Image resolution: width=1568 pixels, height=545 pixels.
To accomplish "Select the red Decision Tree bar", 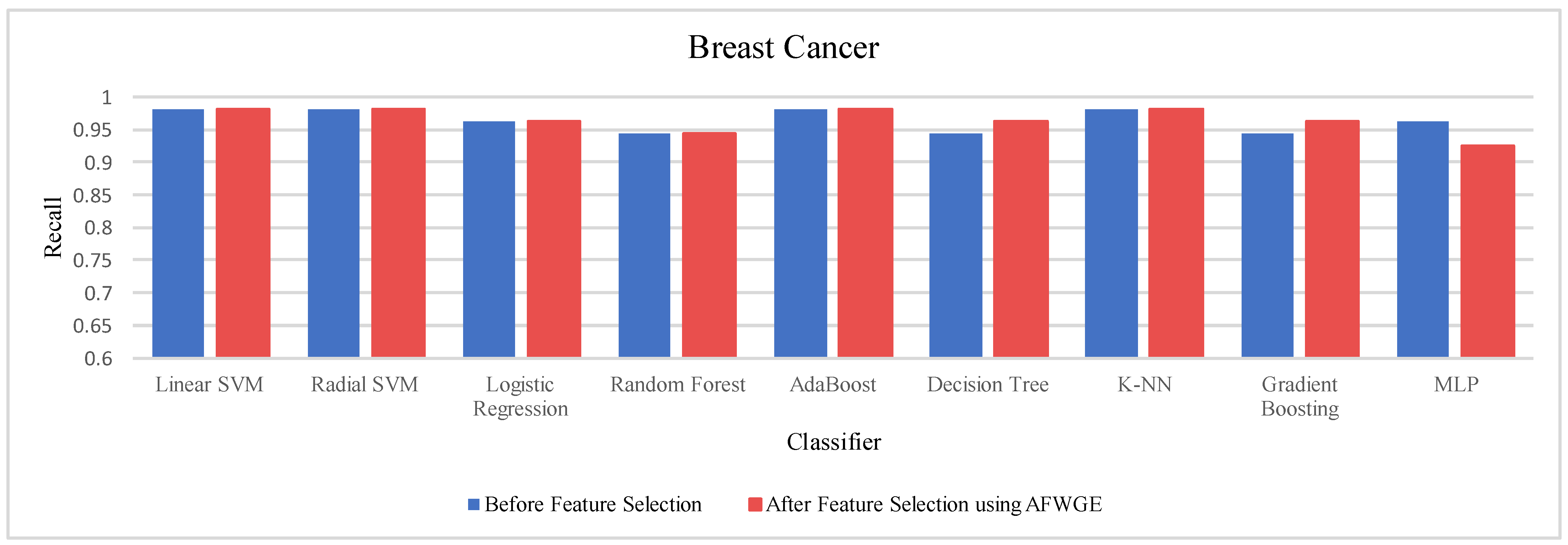I will [x=1021, y=238].
